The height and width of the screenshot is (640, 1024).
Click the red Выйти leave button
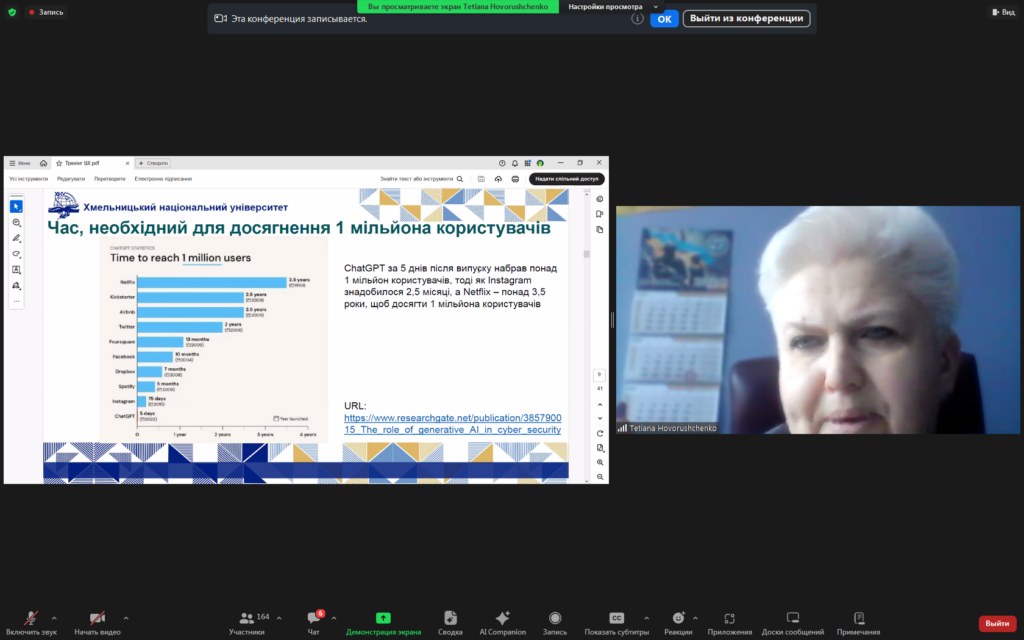tap(997, 623)
